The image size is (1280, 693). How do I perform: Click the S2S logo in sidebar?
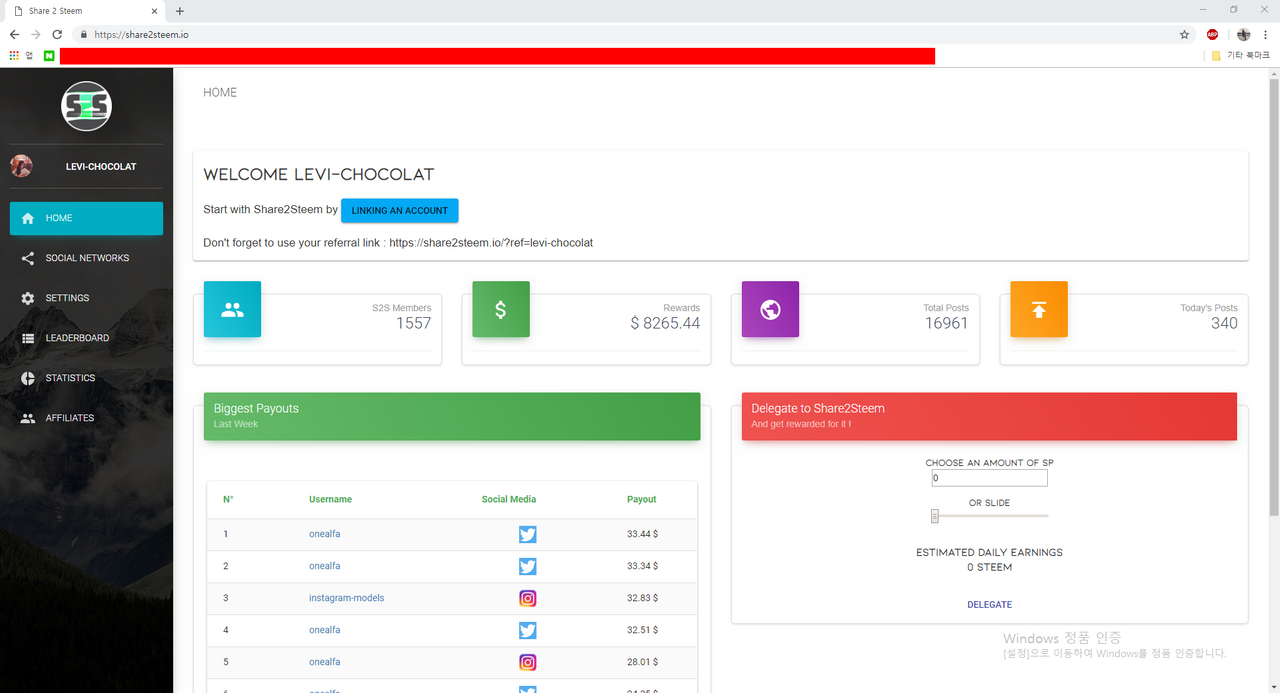click(x=86, y=106)
